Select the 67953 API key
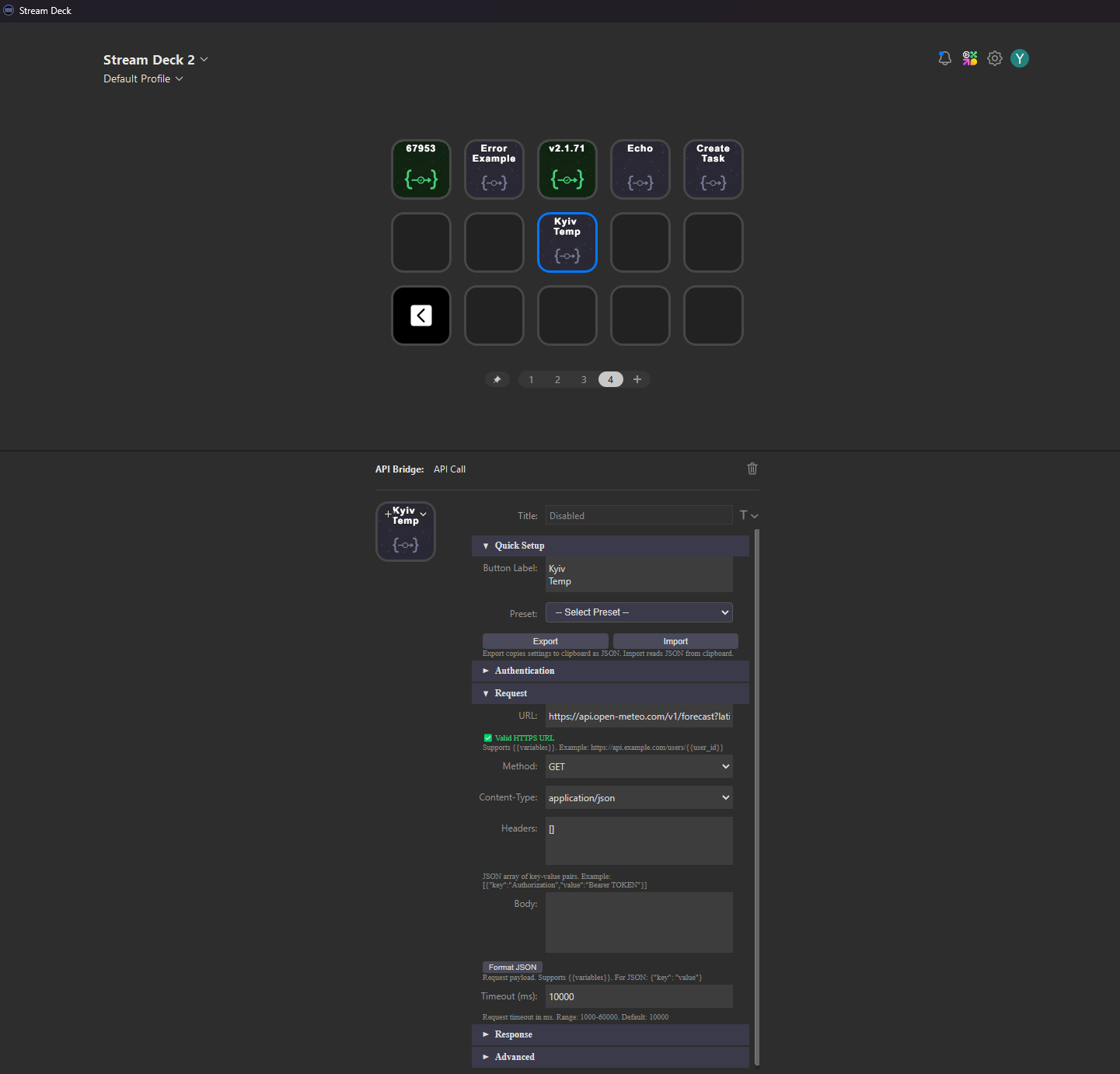1120x1074 pixels. point(420,169)
